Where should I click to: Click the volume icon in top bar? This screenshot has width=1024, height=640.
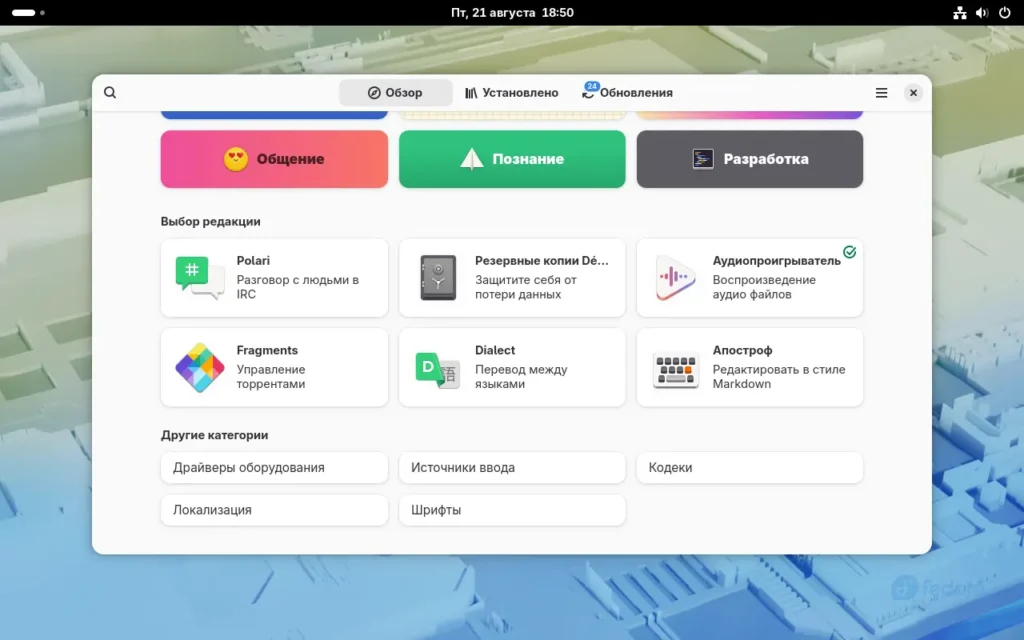pyautogui.click(x=982, y=12)
